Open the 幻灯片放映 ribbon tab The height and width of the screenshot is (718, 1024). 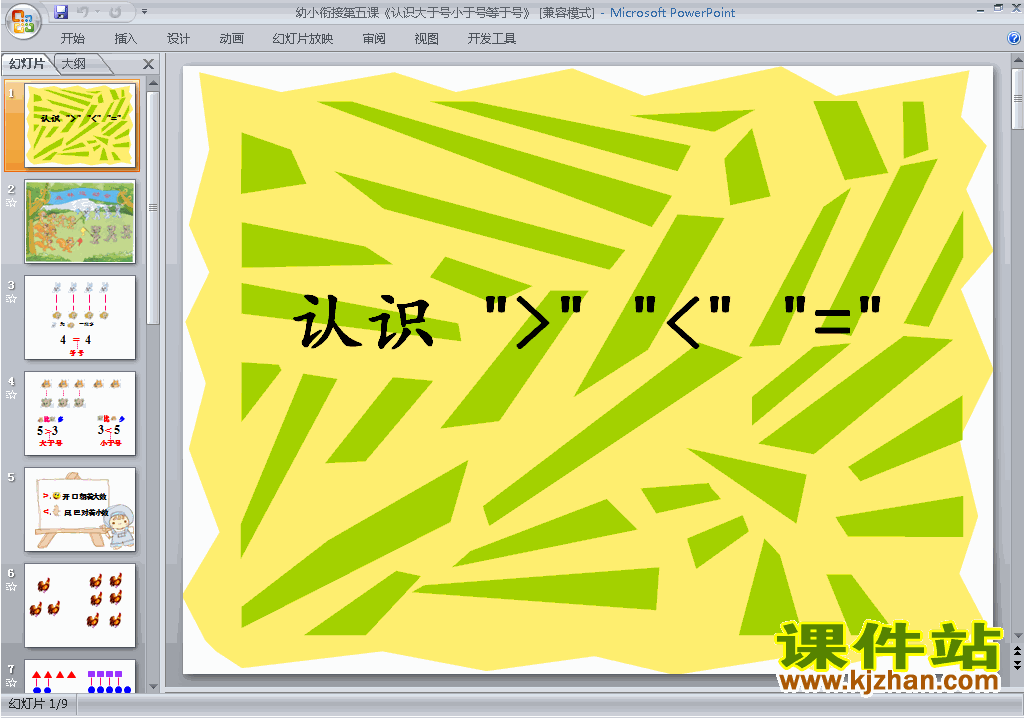point(302,39)
